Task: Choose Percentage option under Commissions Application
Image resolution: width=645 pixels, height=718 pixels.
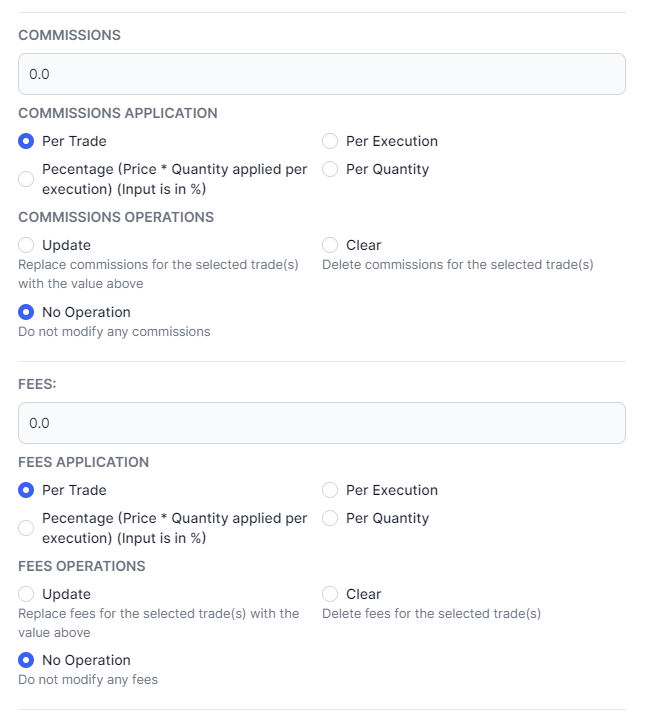Action: click(27, 179)
